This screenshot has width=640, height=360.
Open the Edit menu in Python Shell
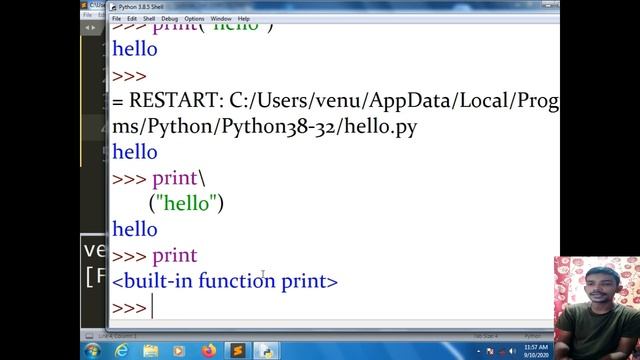tap(132, 19)
